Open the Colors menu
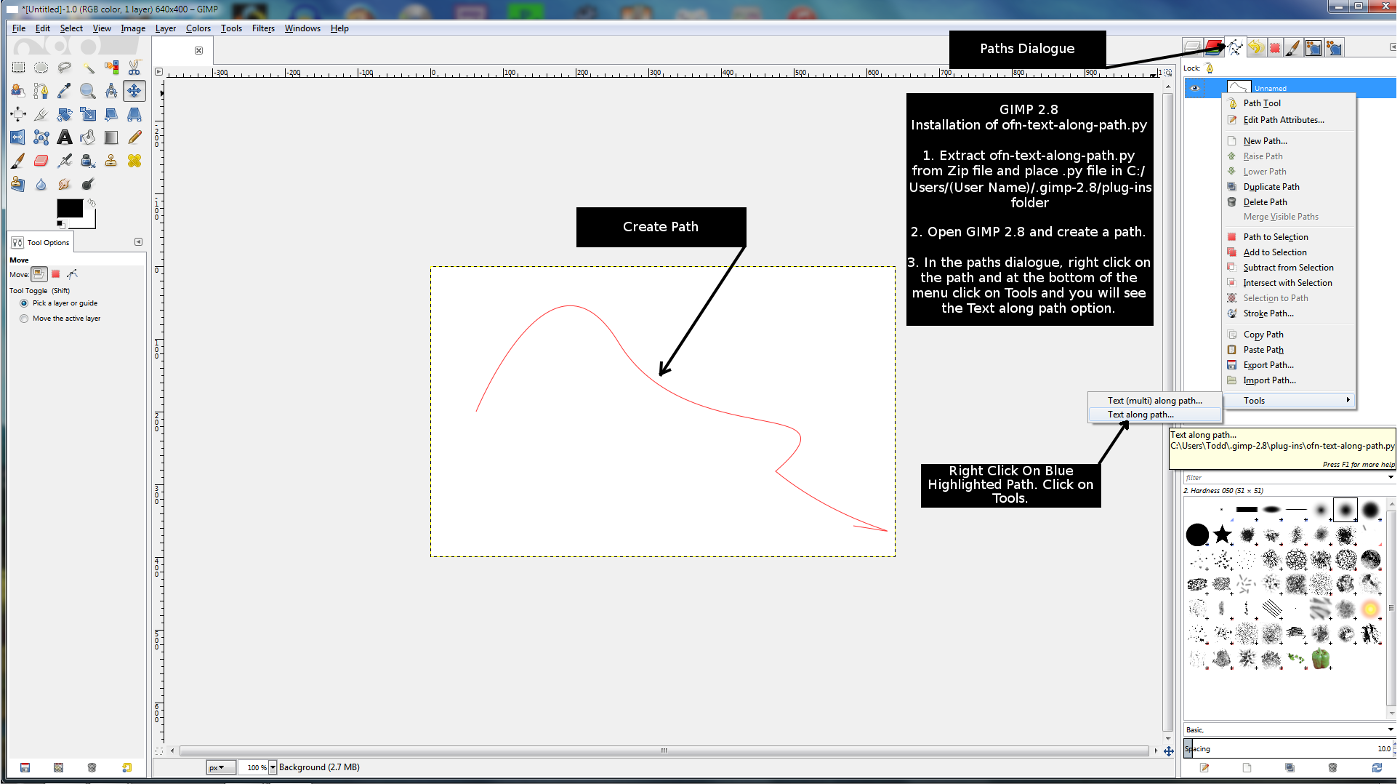 (x=199, y=28)
